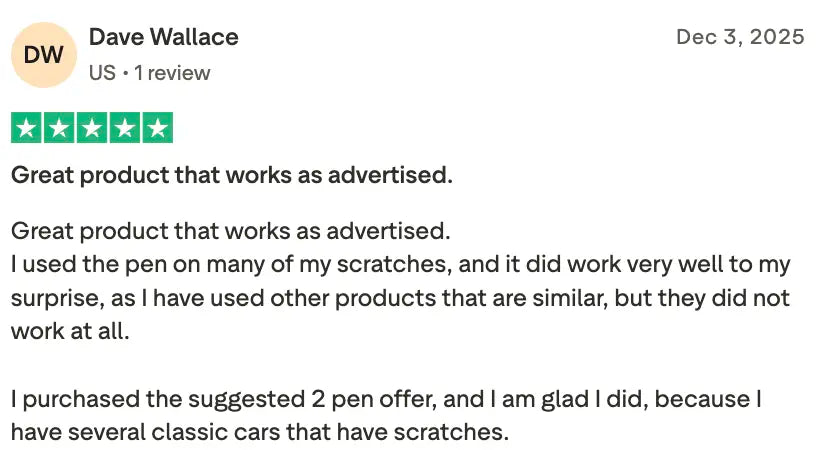
Task: Open Dave Wallace's reviewer profile name
Action: click(163, 38)
